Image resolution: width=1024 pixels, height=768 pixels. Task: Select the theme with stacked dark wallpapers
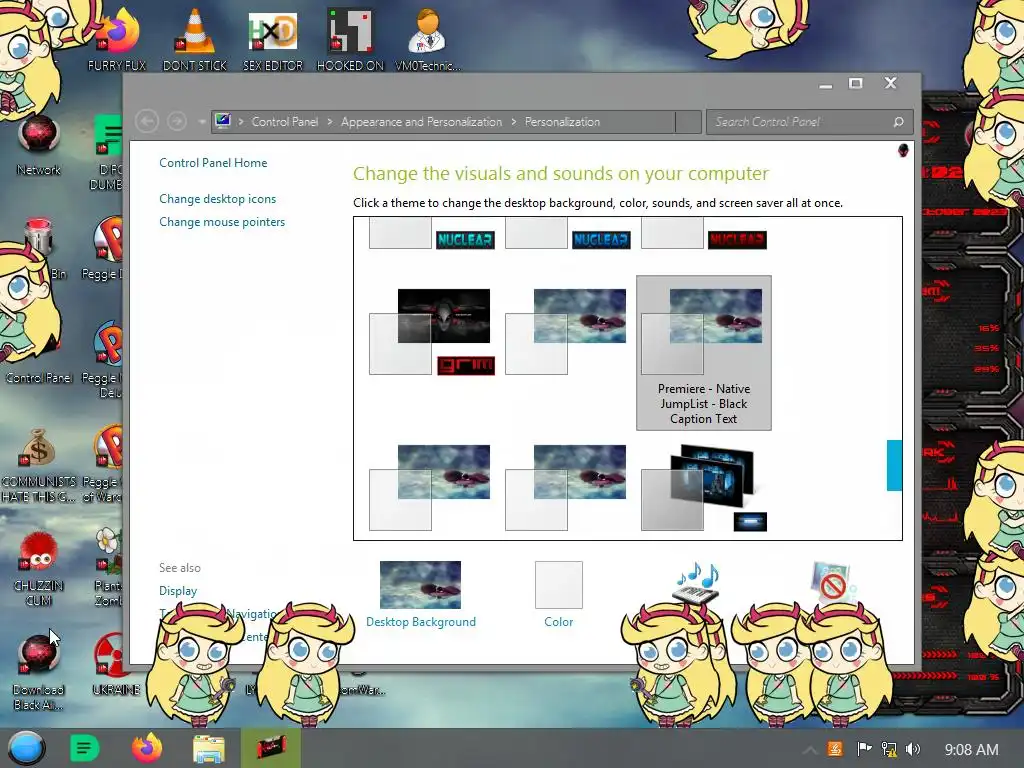click(x=704, y=487)
